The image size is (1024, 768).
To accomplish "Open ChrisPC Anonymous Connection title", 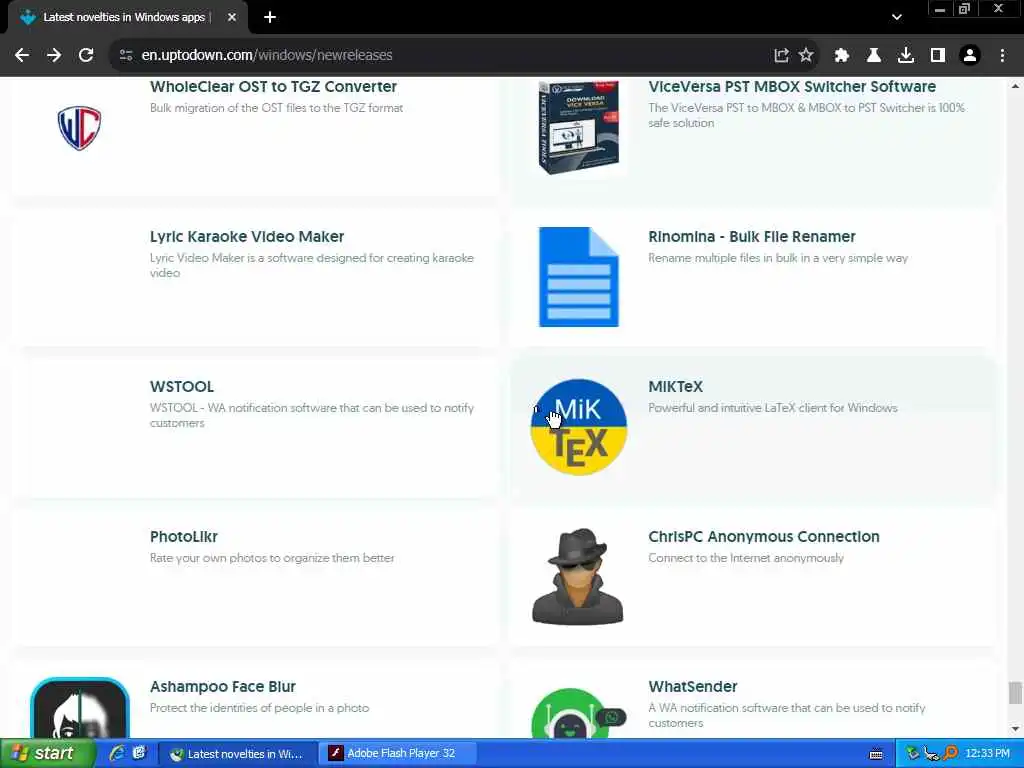I will (763, 537).
